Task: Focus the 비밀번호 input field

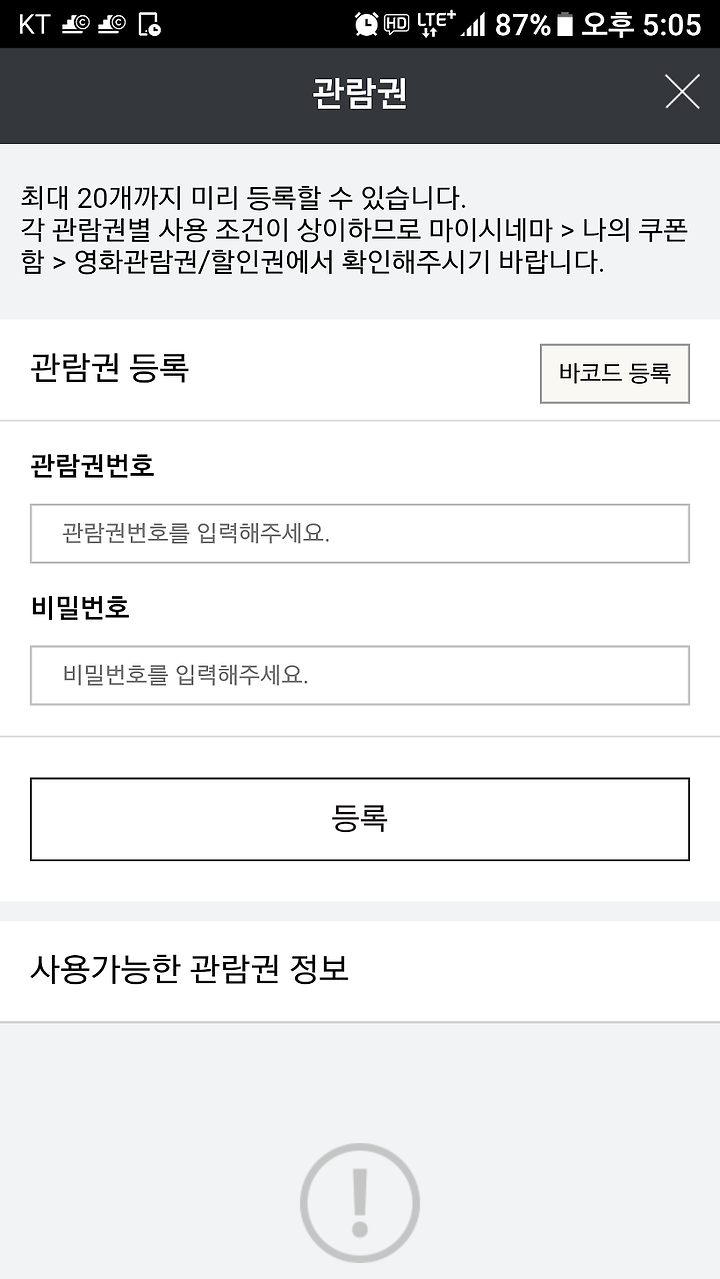Action: tap(360, 675)
